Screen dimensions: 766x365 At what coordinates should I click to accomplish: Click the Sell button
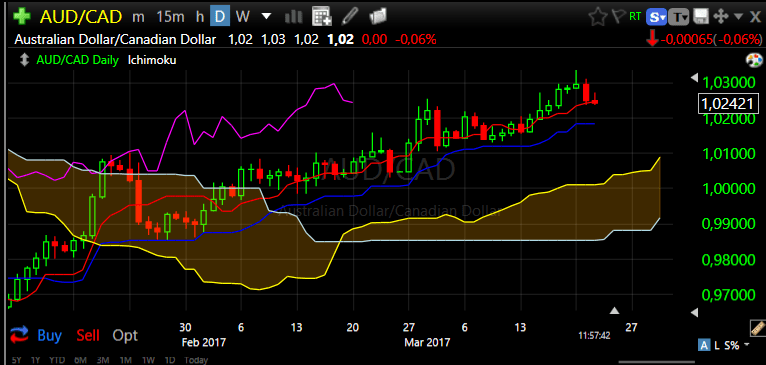(x=88, y=335)
